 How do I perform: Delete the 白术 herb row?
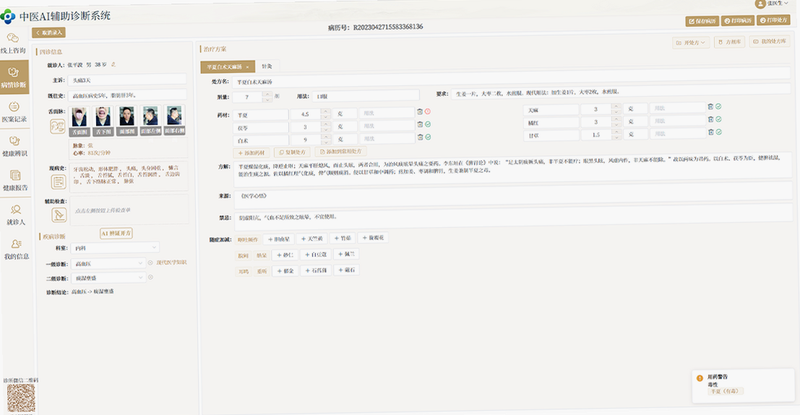point(420,137)
